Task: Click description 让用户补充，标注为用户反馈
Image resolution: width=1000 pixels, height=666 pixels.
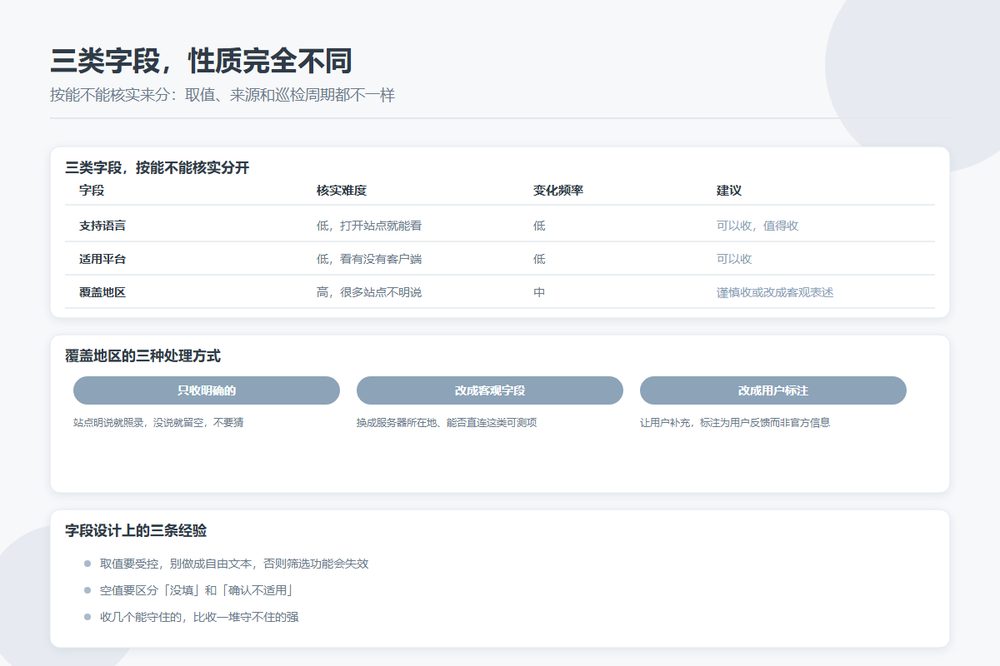Action: click(x=735, y=422)
